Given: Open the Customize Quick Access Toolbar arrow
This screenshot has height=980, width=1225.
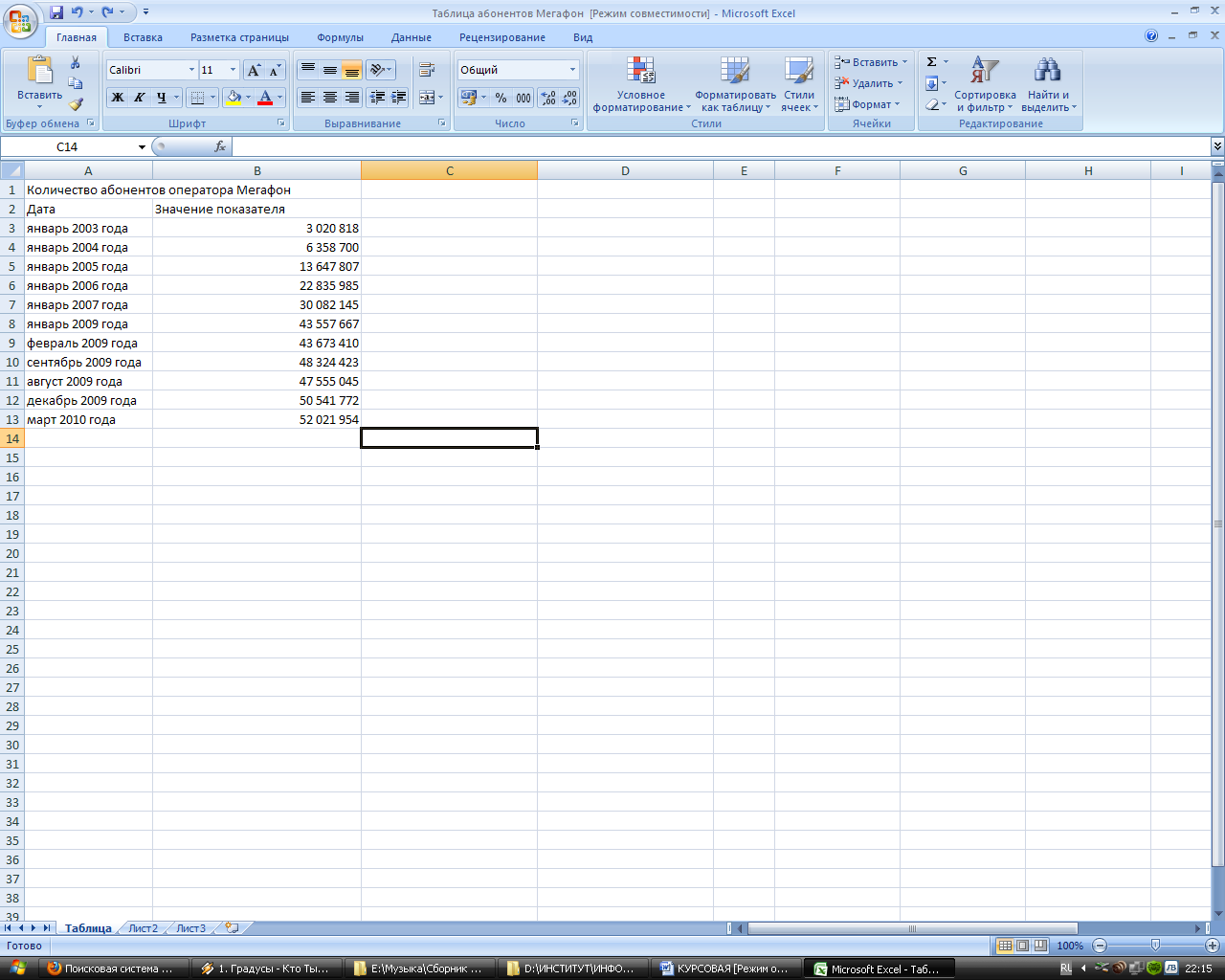Looking at the screenshot, I should 145,12.
